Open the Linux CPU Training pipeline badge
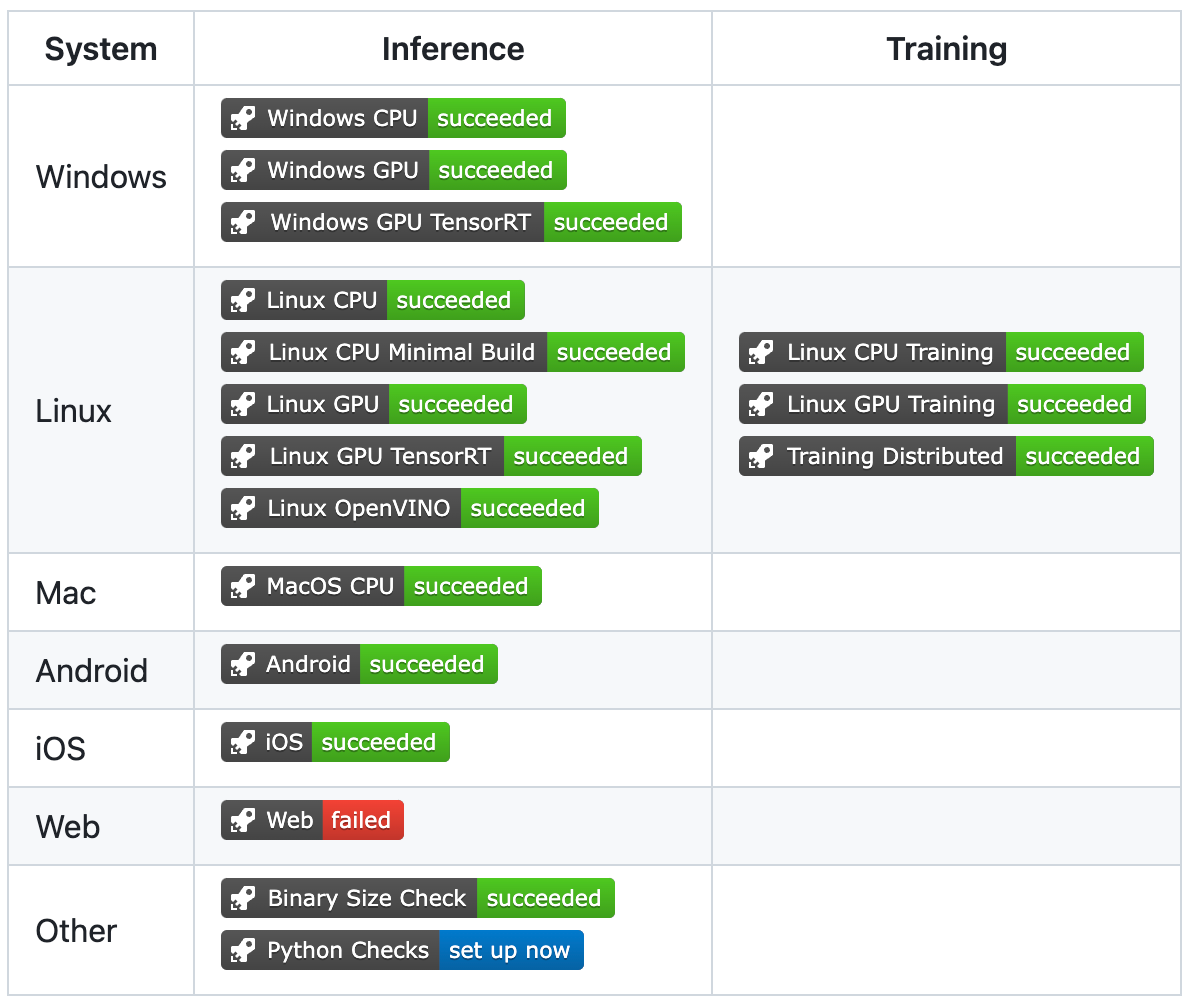 pos(889,353)
